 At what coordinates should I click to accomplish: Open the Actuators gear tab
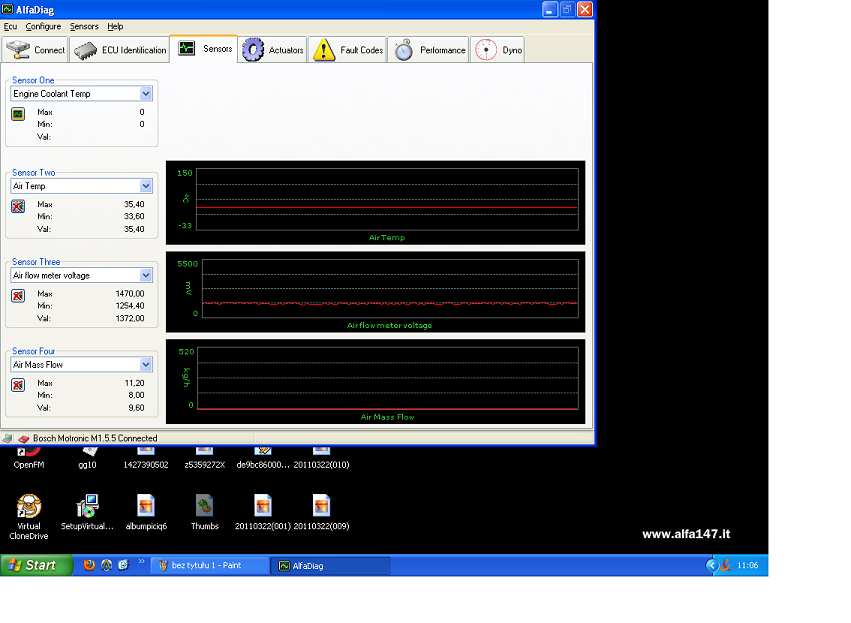[274, 50]
